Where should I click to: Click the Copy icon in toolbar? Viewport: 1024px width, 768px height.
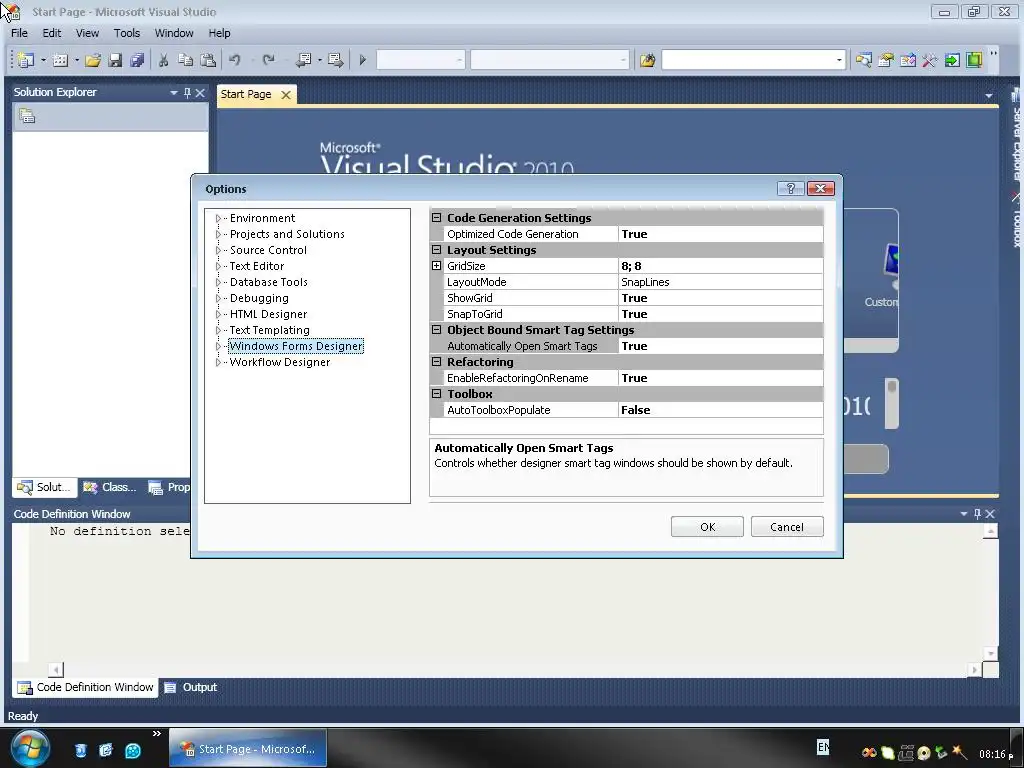click(185, 60)
